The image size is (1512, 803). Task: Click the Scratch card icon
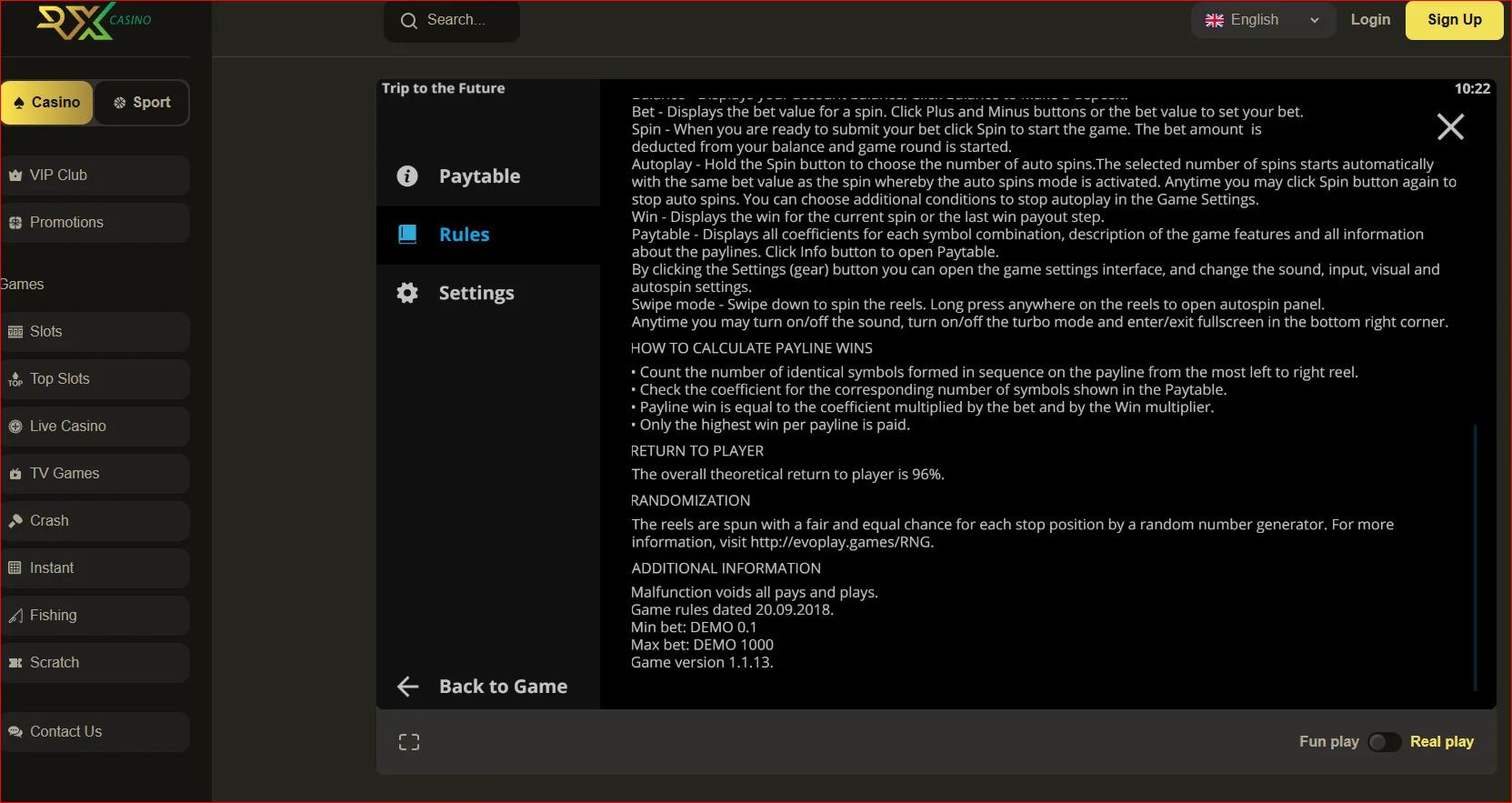tap(15, 663)
